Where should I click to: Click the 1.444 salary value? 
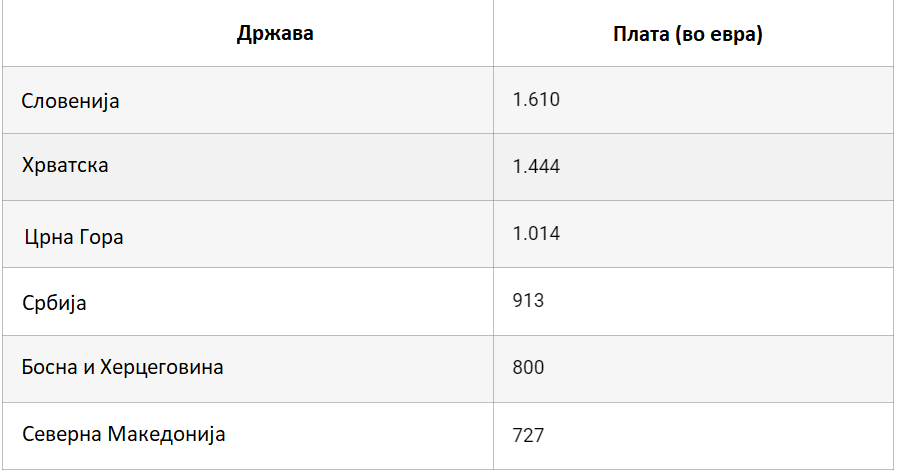point(536,166)
